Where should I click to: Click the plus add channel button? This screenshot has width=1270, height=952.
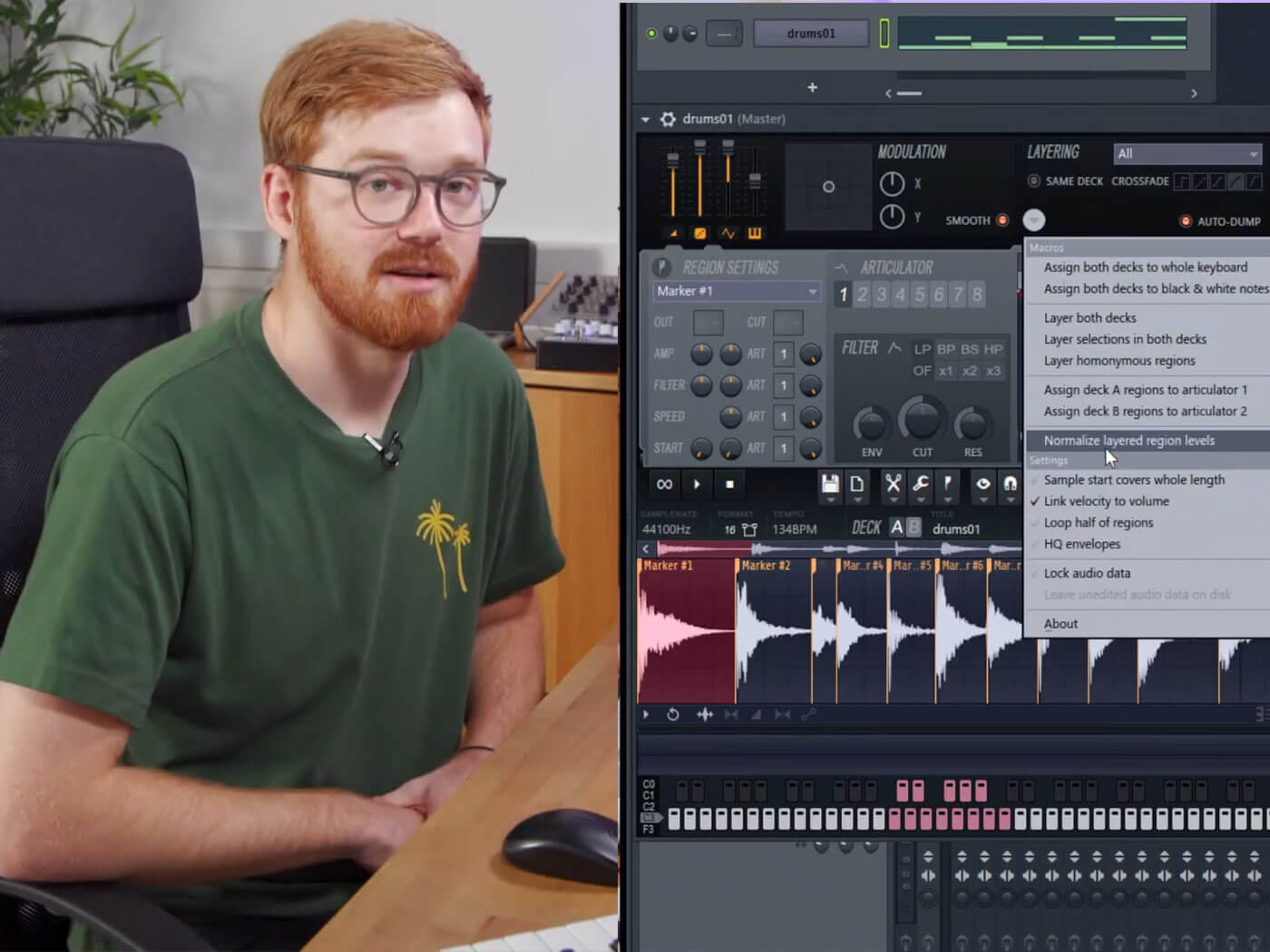pos(813,88)
